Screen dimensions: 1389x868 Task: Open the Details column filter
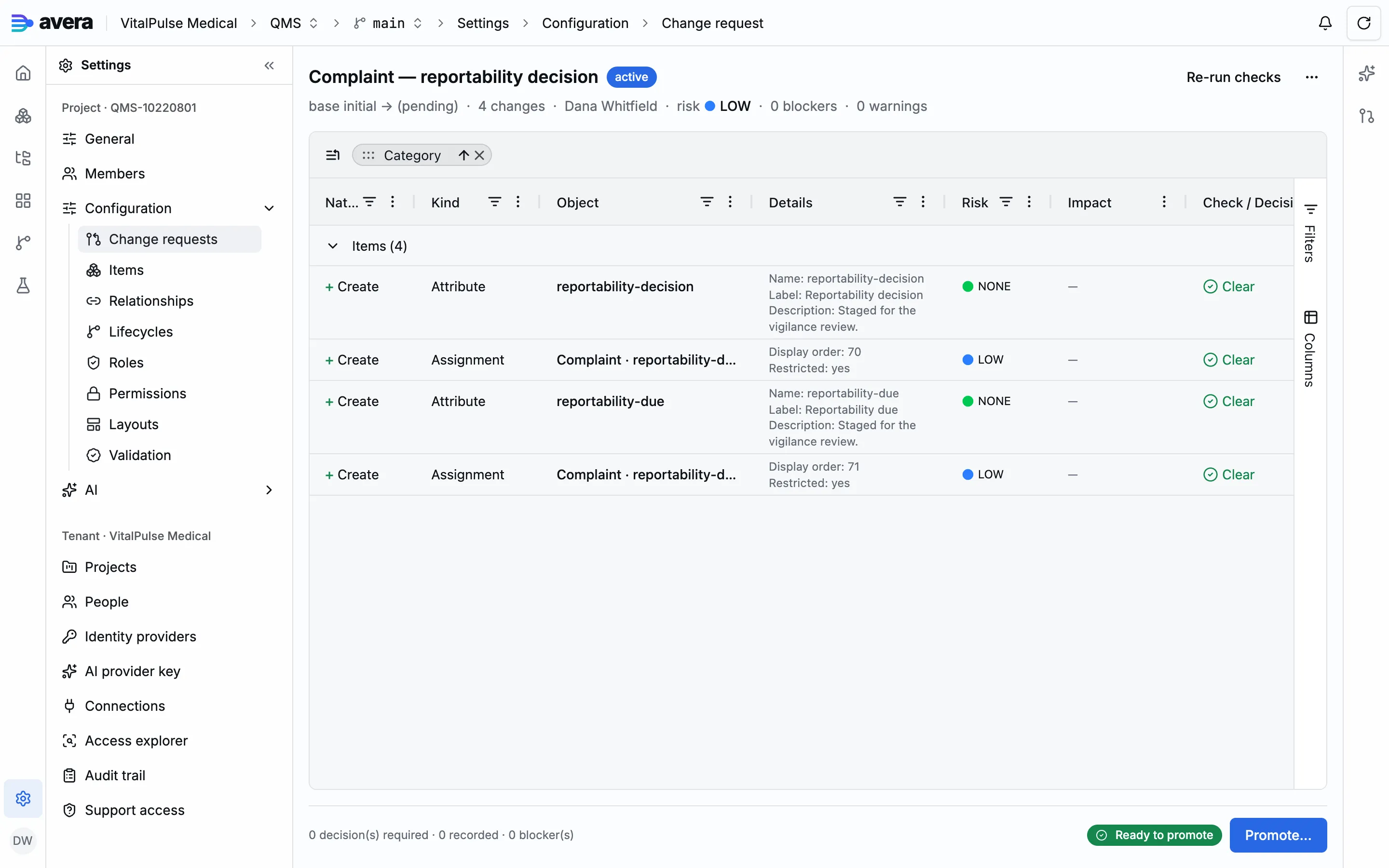(x=900, y=202)
